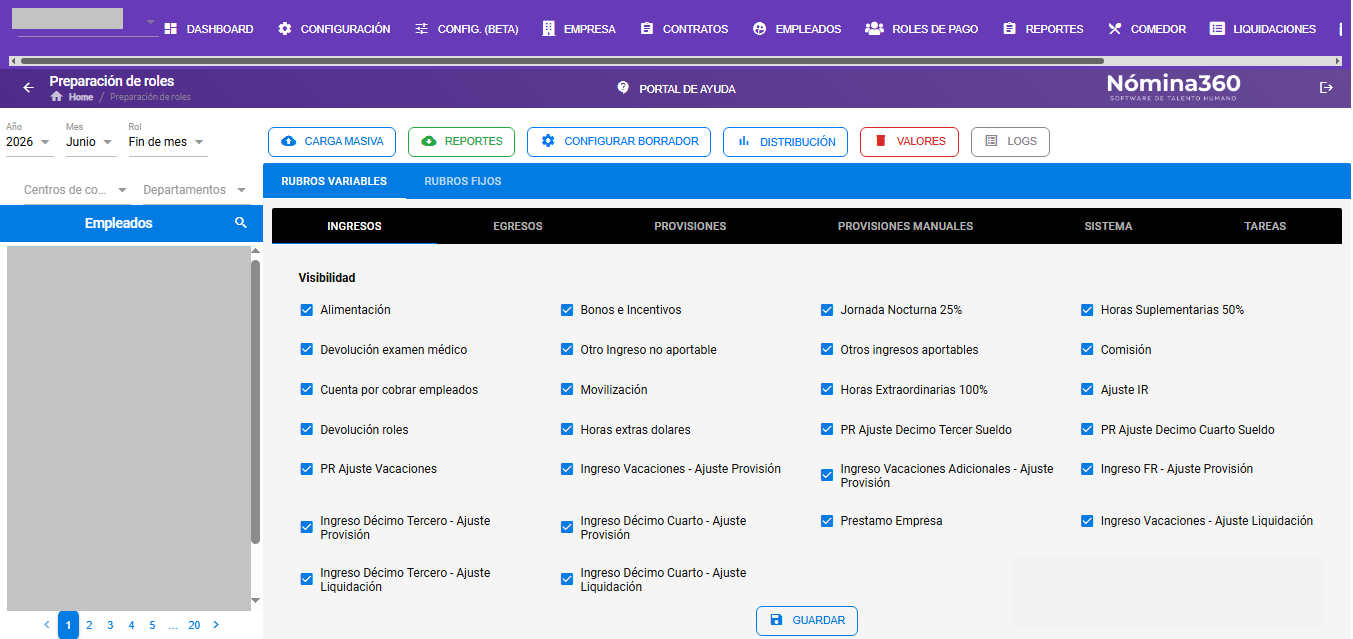This screenshot has width=1353, height=639.
Task: Toggle Horas extras dolares checkbox
Action: click(x=567, y=430)
